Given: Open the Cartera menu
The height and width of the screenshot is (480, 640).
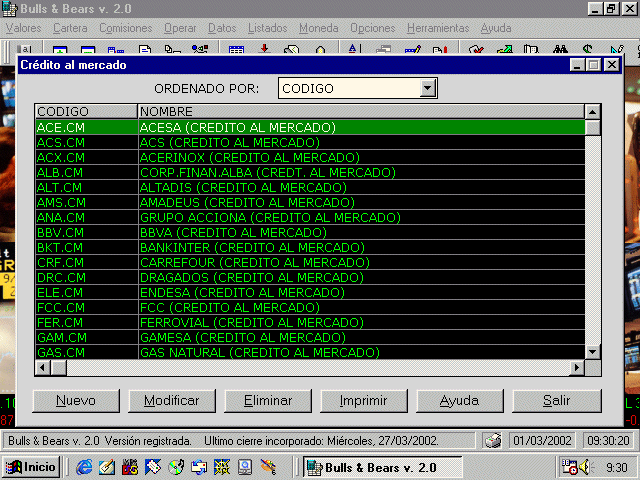Looking at the screenshot, I should tap(70, 28).
